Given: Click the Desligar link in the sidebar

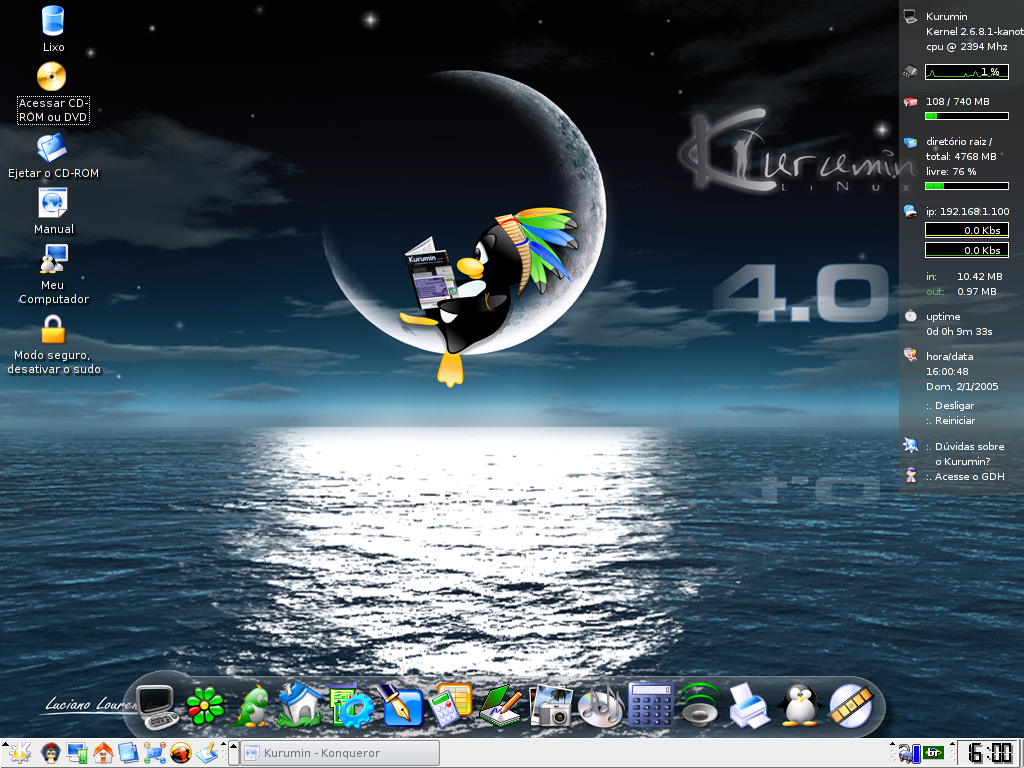Looking at the screenshot, I should point(950,405).
